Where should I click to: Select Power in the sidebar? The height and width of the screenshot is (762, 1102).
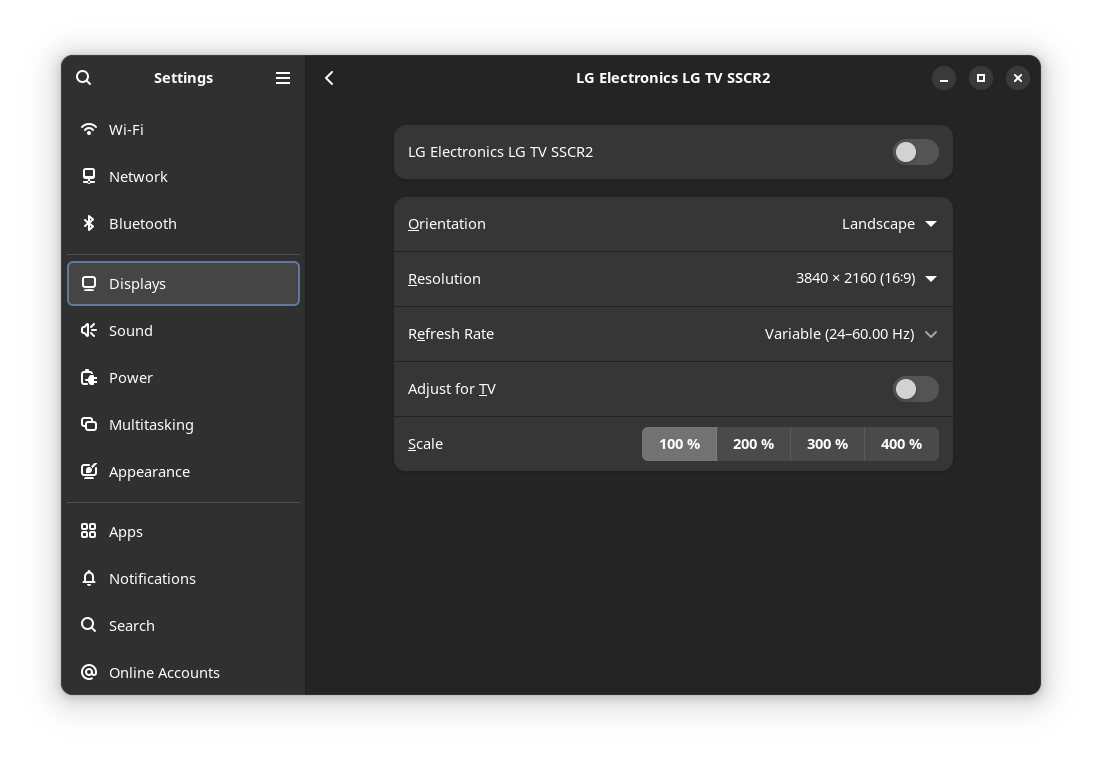(x=183, y=377)
